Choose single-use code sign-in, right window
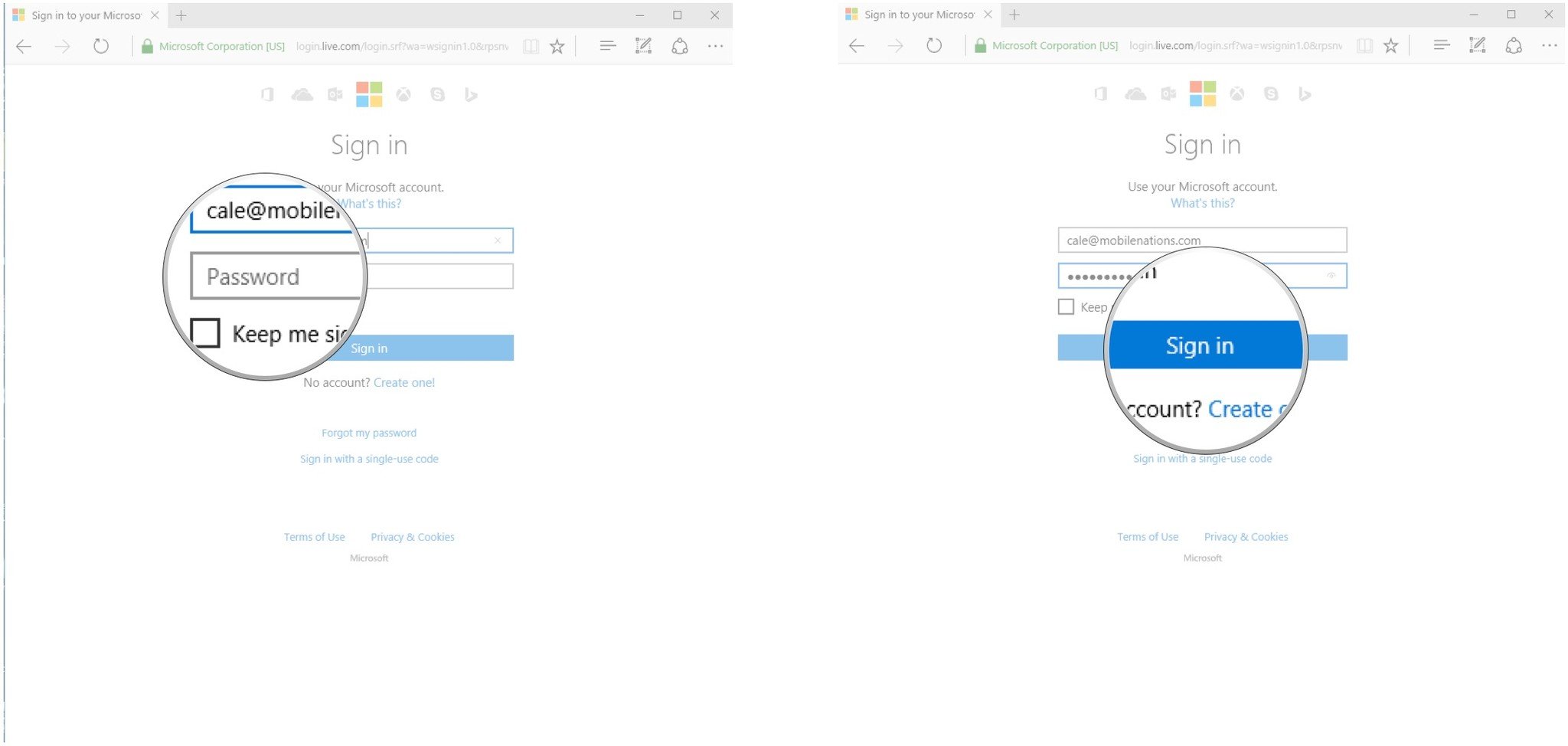The image size is (1568, 746). [x=1203, y=459]
